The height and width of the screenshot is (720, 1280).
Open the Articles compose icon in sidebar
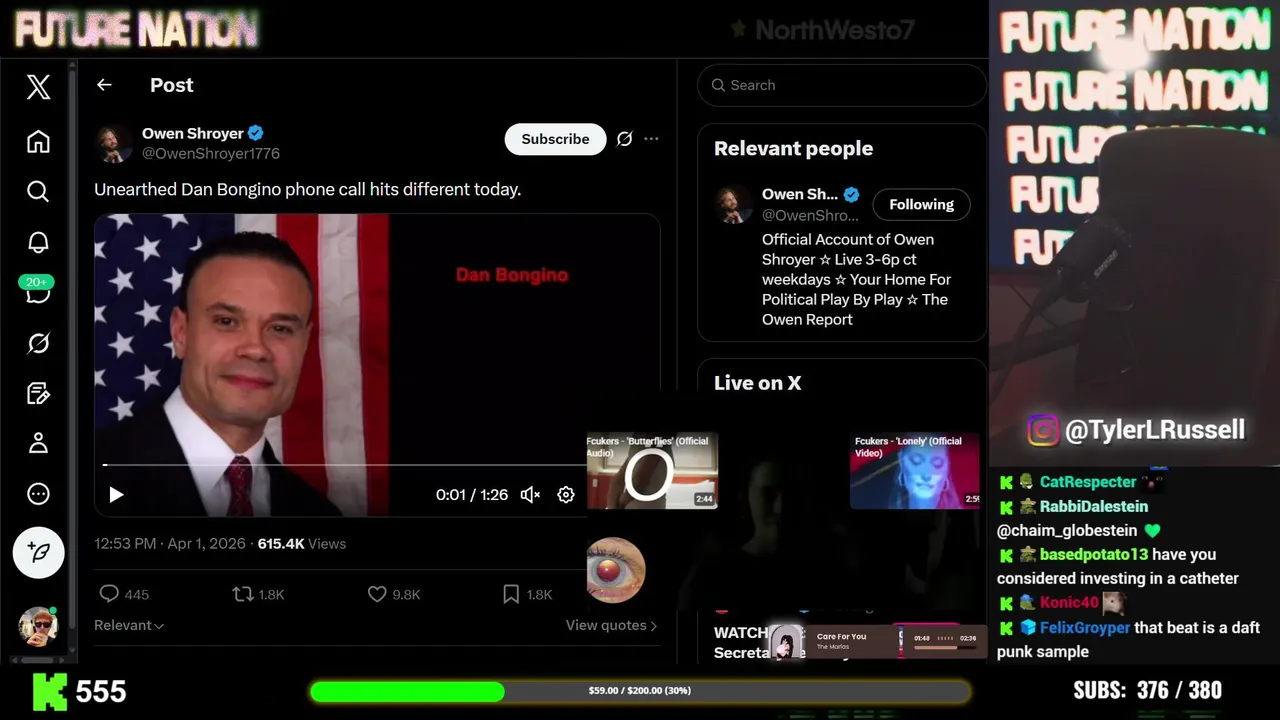pyautogui.click(x=38, y=393)
